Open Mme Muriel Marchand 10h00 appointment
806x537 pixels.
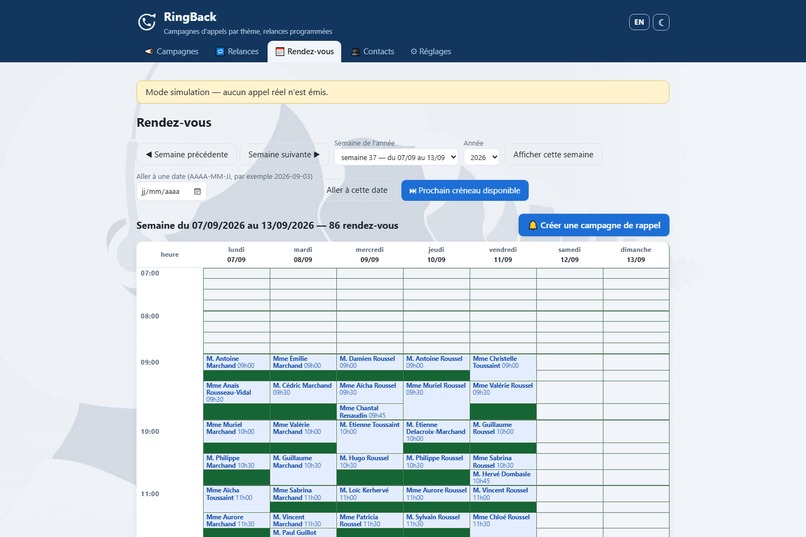coord(236,432)
